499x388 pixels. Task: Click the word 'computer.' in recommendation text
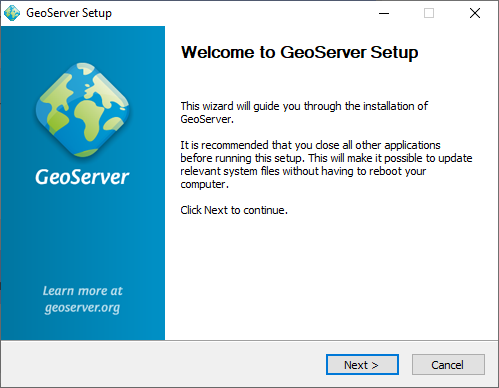point(205,184)
